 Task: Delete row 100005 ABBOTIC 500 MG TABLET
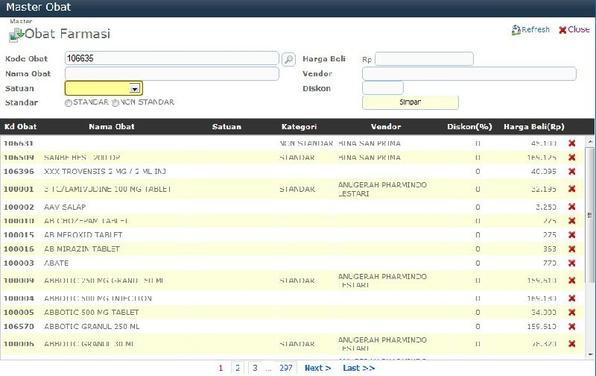point(572,313)
